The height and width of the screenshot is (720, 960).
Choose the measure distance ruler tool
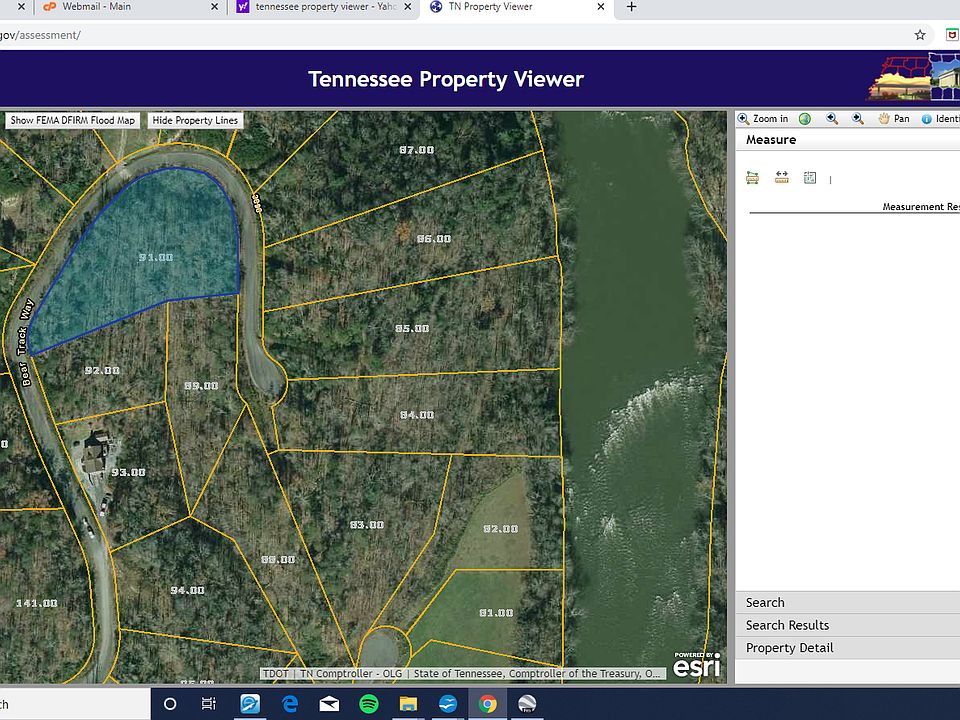[781, 178]
